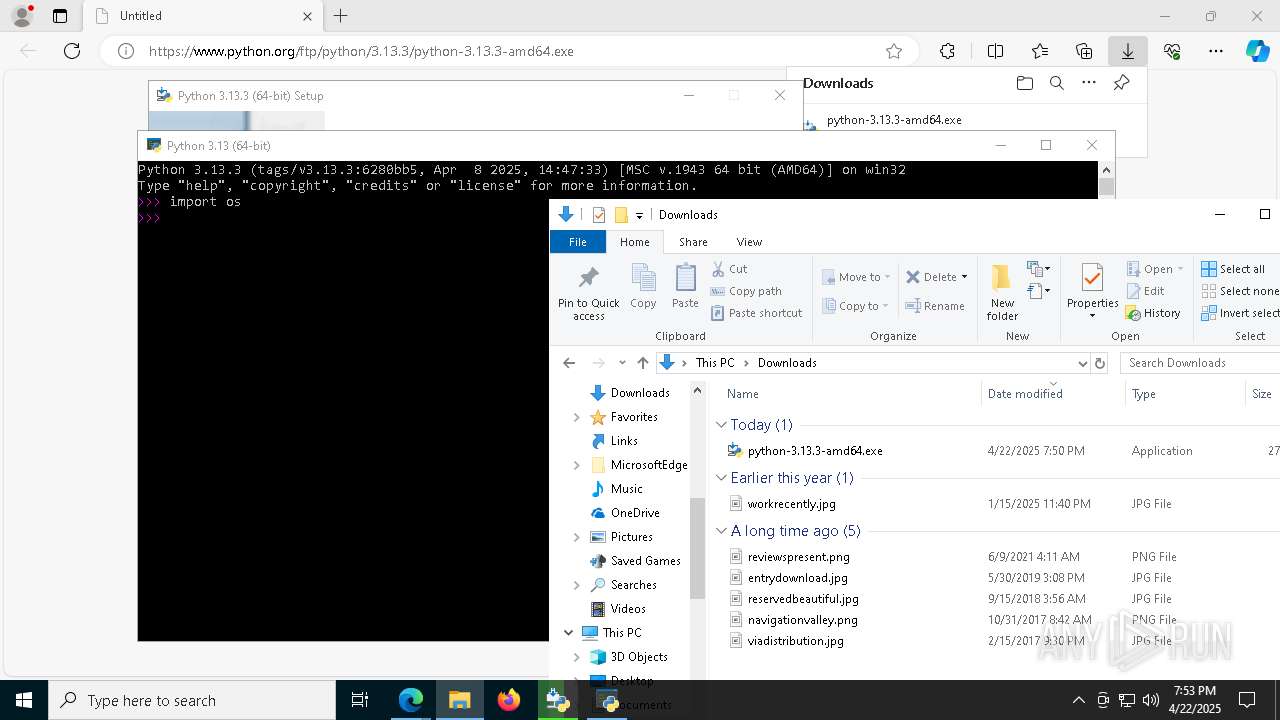Click Select all in ribbon
The width and height of the screenshot is (1280, 720).
click(x=1233, y=269)
